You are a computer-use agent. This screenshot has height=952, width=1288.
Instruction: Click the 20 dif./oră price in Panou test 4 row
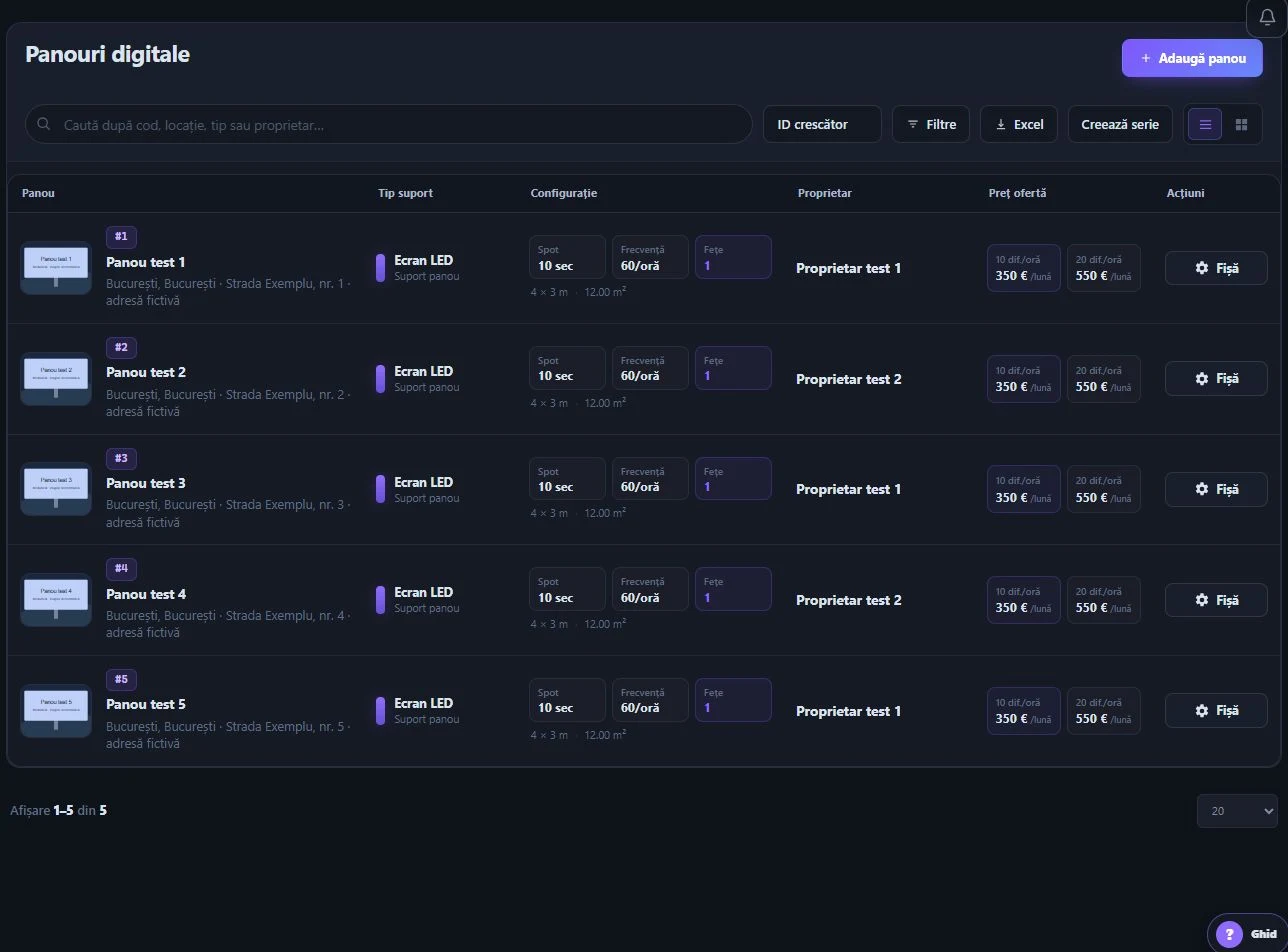pos(1104,600)
